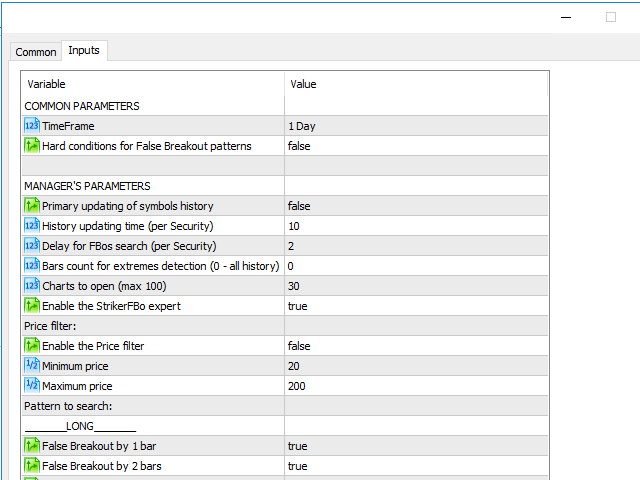640x480 pixels.
Task: Open the Primary updating value dropdown
Action: point(415,206)
